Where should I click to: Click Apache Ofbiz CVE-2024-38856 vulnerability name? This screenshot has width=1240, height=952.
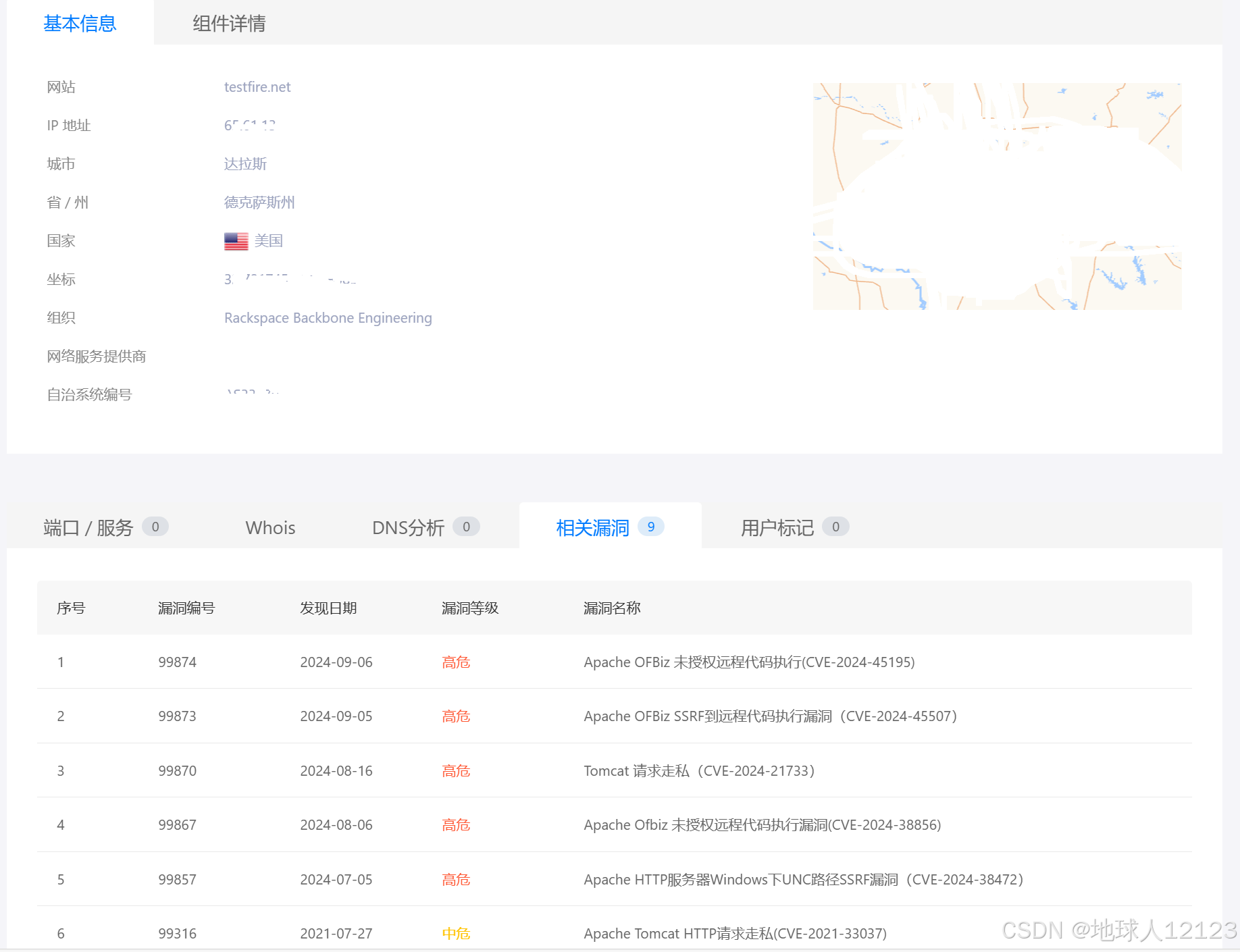coord(763,825)
